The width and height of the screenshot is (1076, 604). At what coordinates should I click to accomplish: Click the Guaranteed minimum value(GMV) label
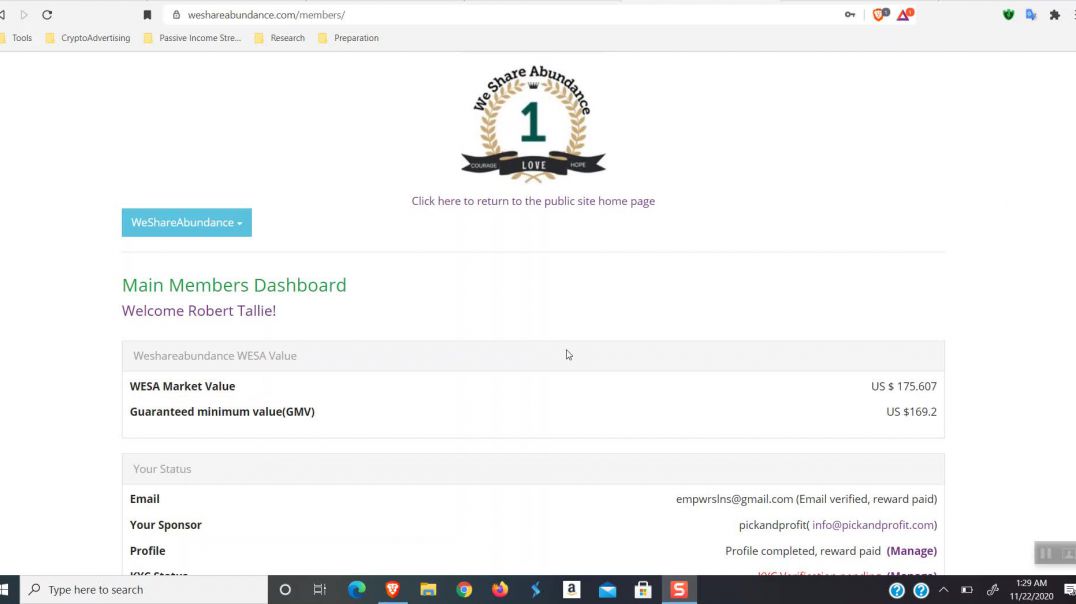[x=222, y=412]
